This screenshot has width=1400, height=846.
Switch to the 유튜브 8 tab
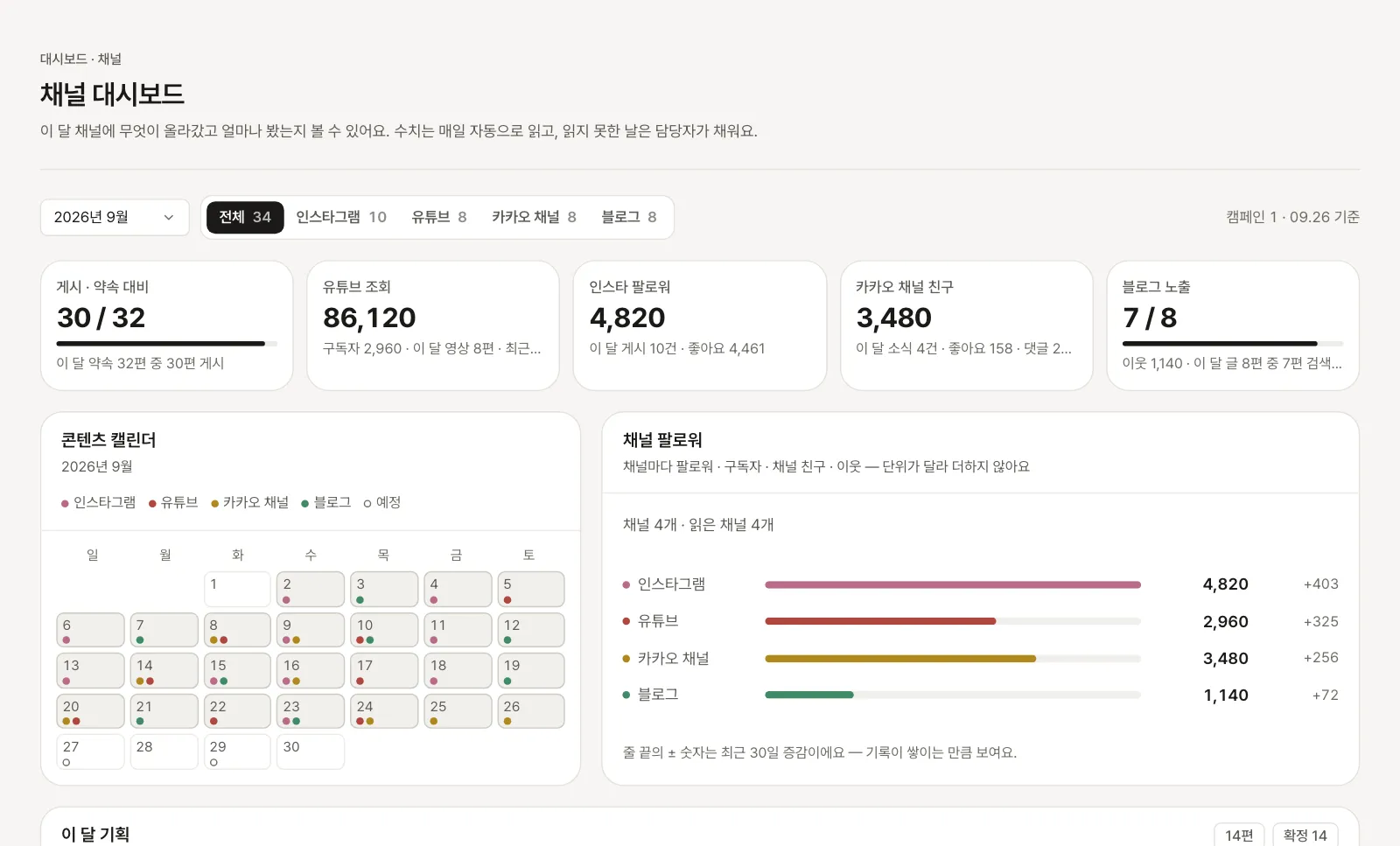click(439, 217)
